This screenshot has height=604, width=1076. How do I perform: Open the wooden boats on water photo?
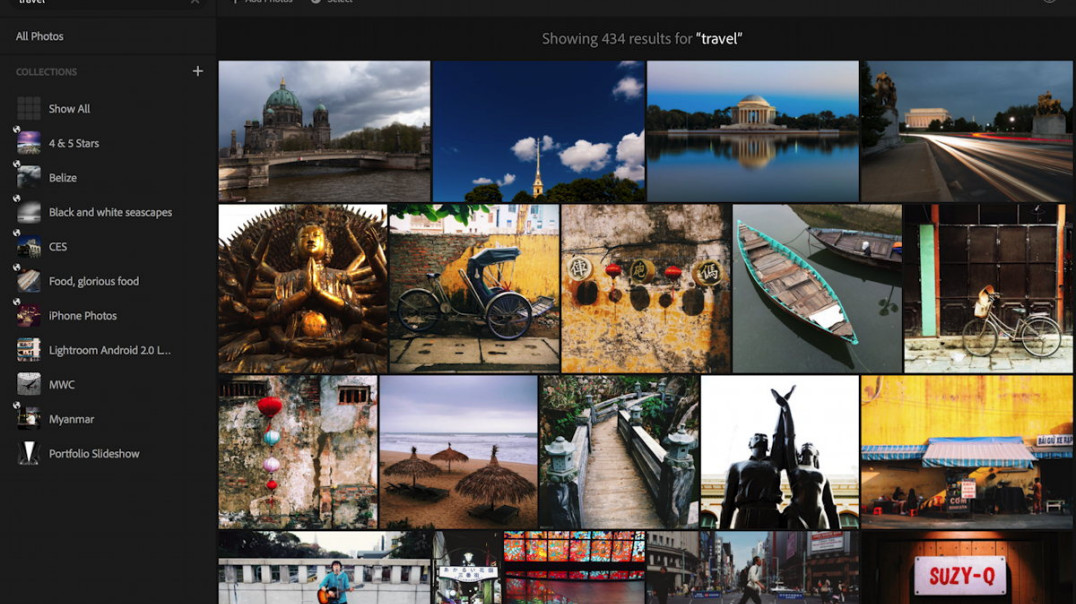pyautogui.click(x=817, y=288)
